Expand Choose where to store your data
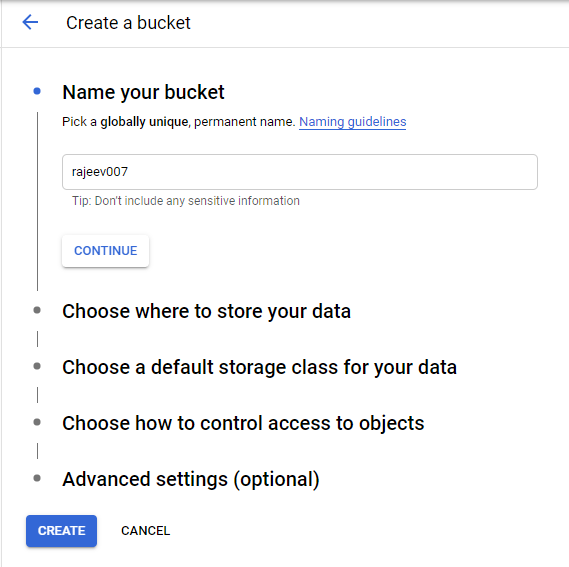This screenshot has height=567, width=569. click(x=206, y=311)
